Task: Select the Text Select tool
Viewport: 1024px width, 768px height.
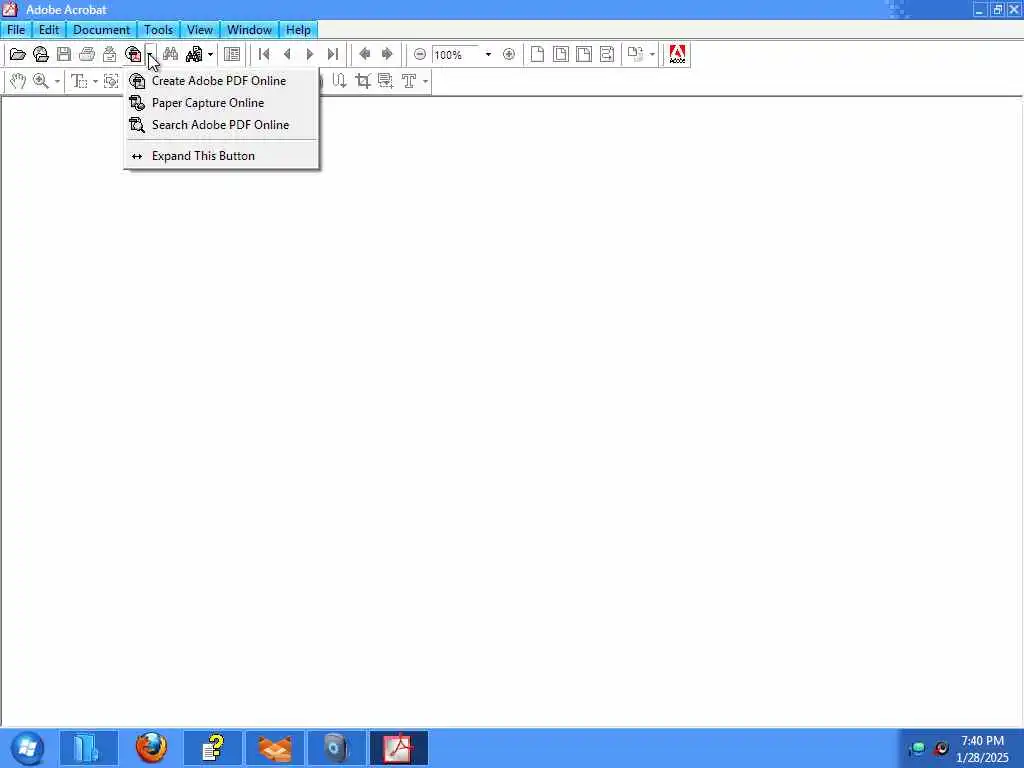Action: (79, 82)
